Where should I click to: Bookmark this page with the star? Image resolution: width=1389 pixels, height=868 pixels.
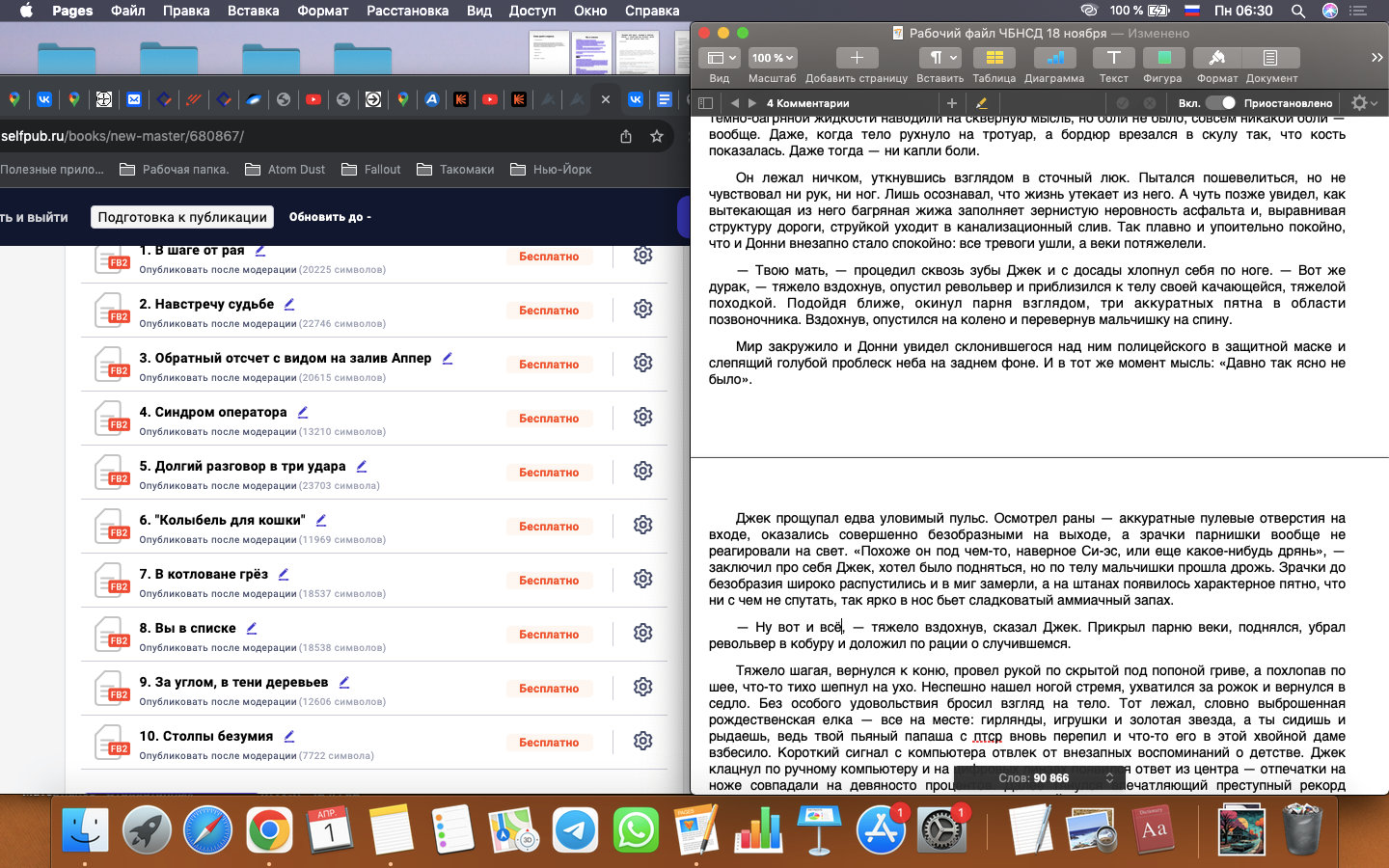(x=657, y=136)
